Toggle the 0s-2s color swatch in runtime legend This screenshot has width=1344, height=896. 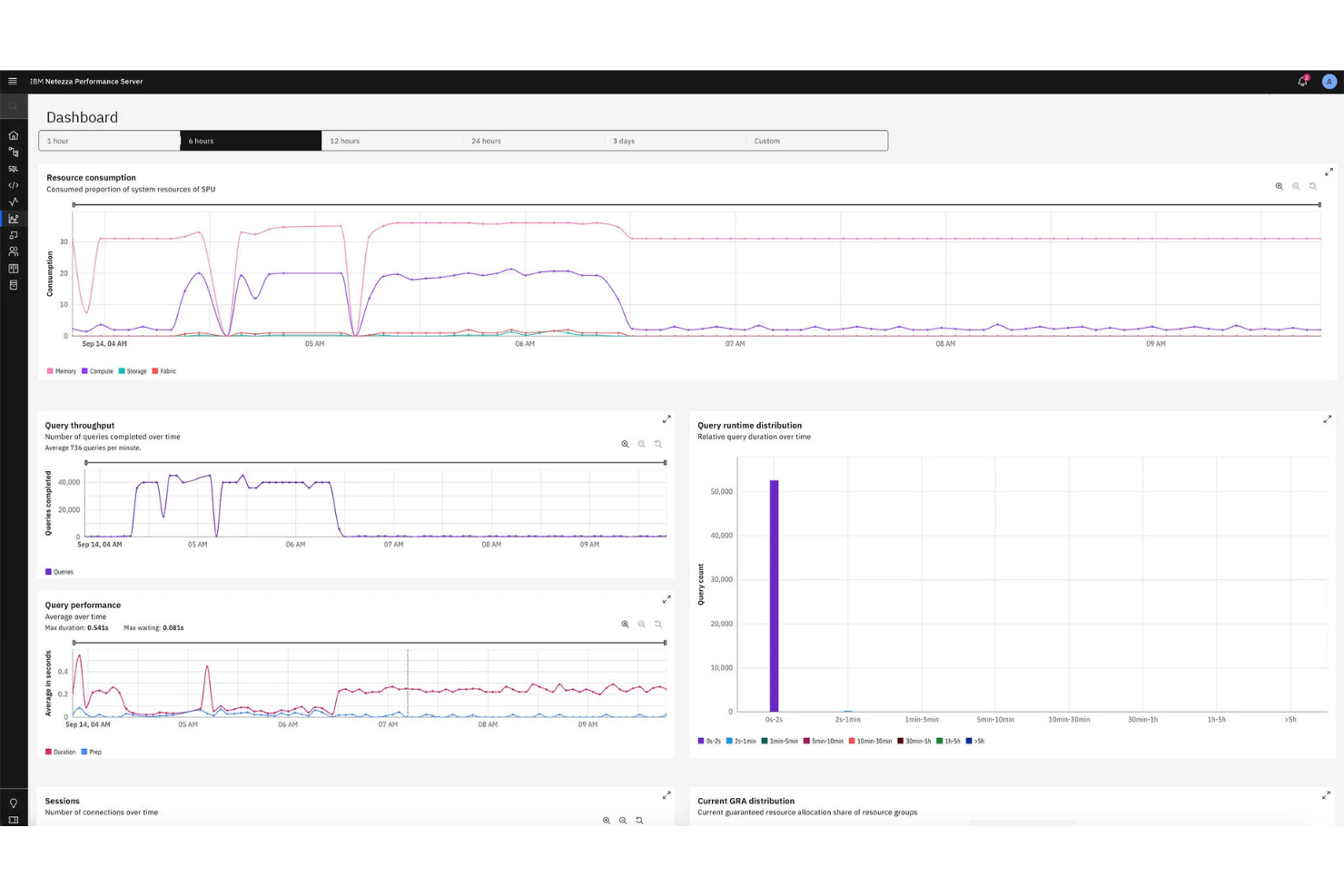[700, 741]
